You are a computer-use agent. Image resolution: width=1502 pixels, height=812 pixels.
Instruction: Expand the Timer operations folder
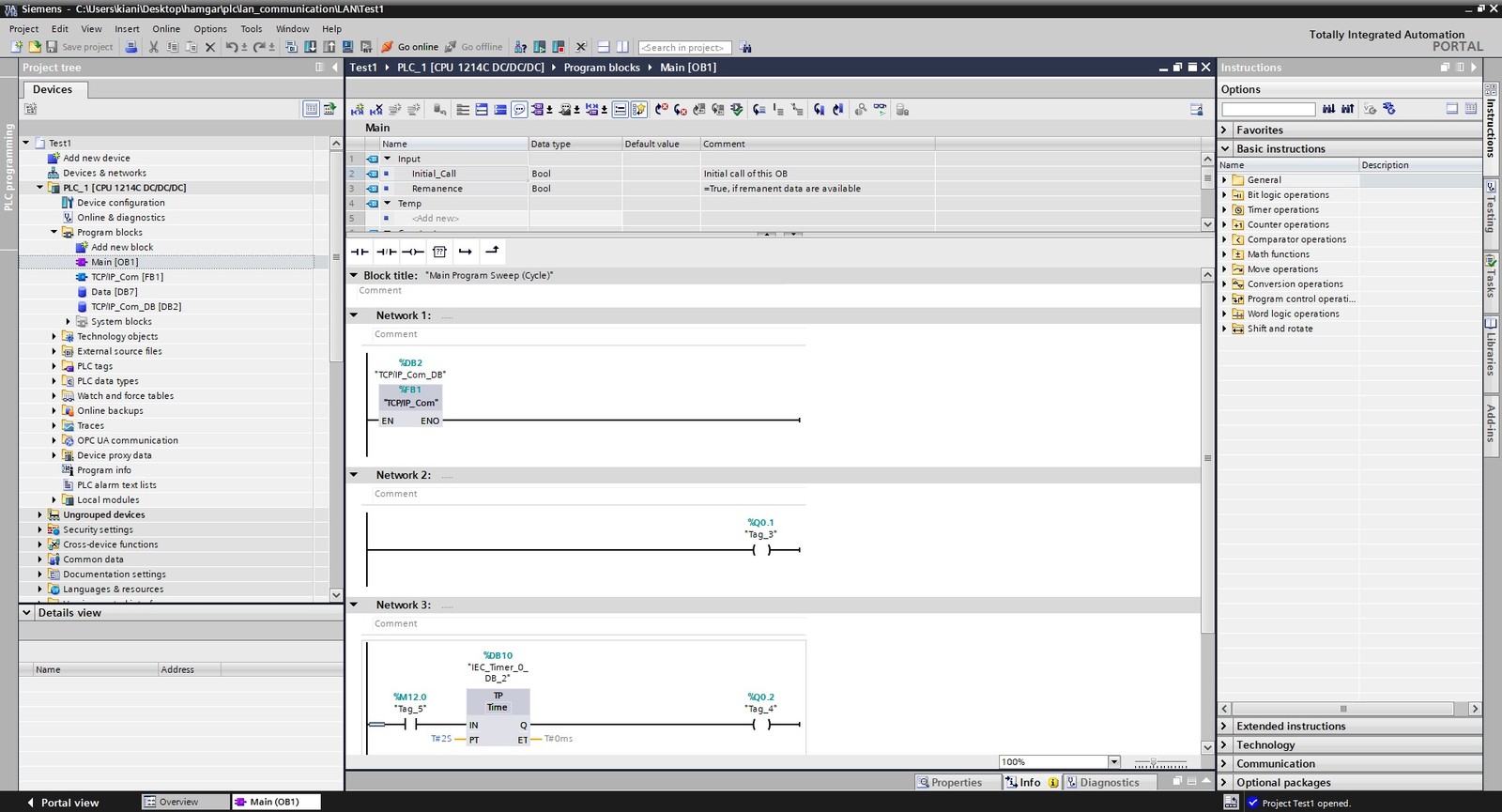(x=1224, y=209)
